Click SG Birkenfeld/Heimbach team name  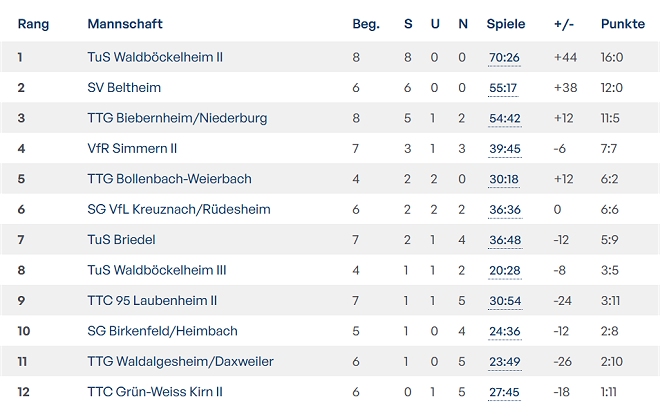[x=163, y=331]
